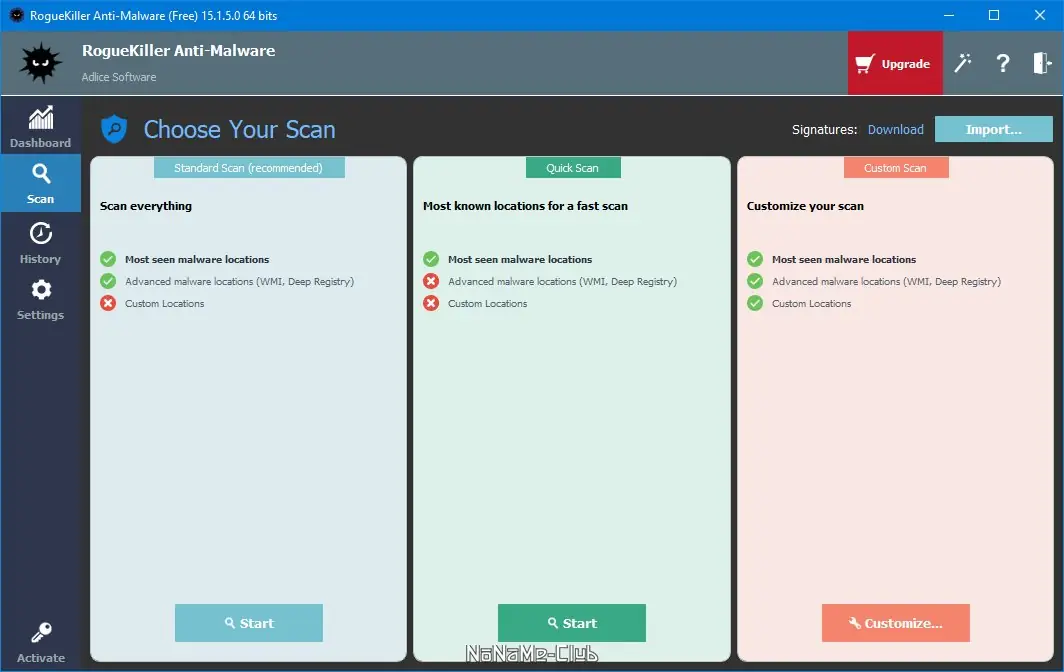Open the History sidebar section
The height and width of the screenshot is (672, 1064).
(x=40, y=242)
